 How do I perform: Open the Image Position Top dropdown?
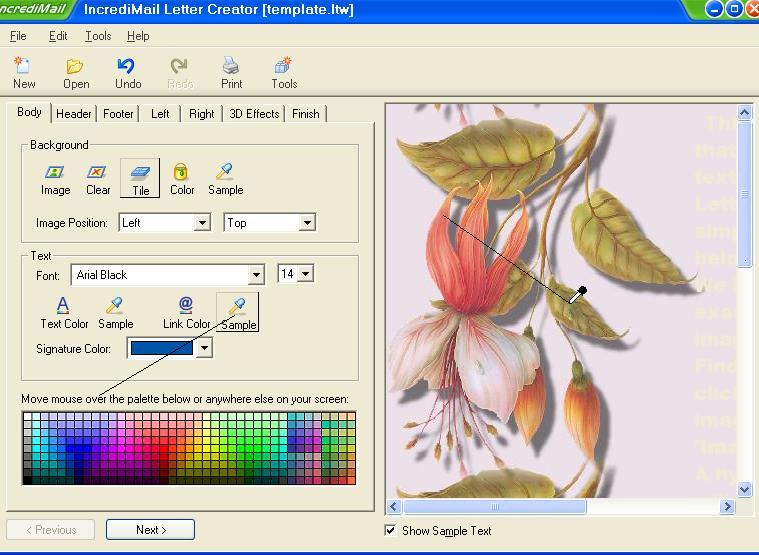(306, 223)
